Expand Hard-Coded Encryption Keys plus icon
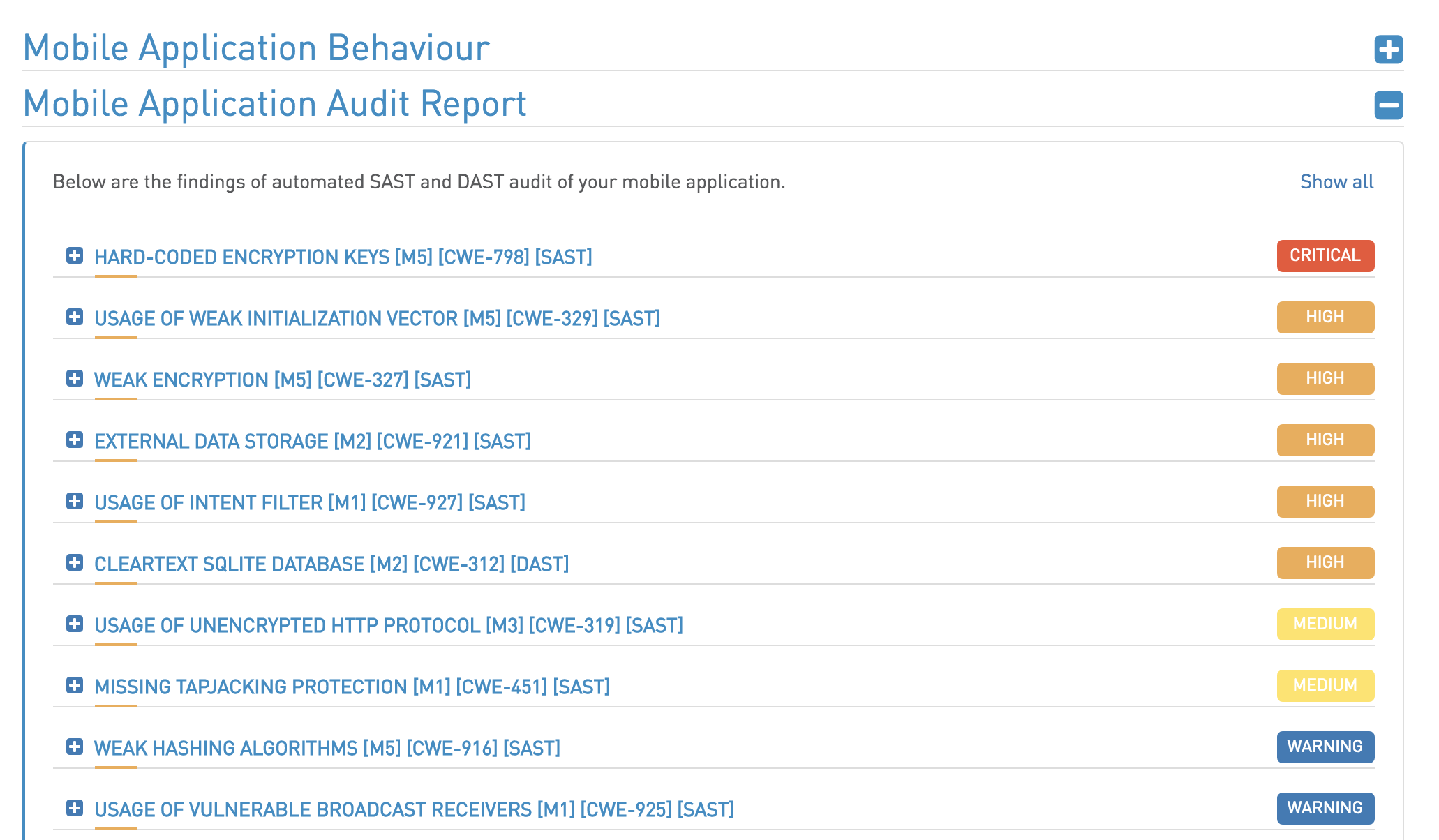The image size is (1439, 840). pos(75,255)
